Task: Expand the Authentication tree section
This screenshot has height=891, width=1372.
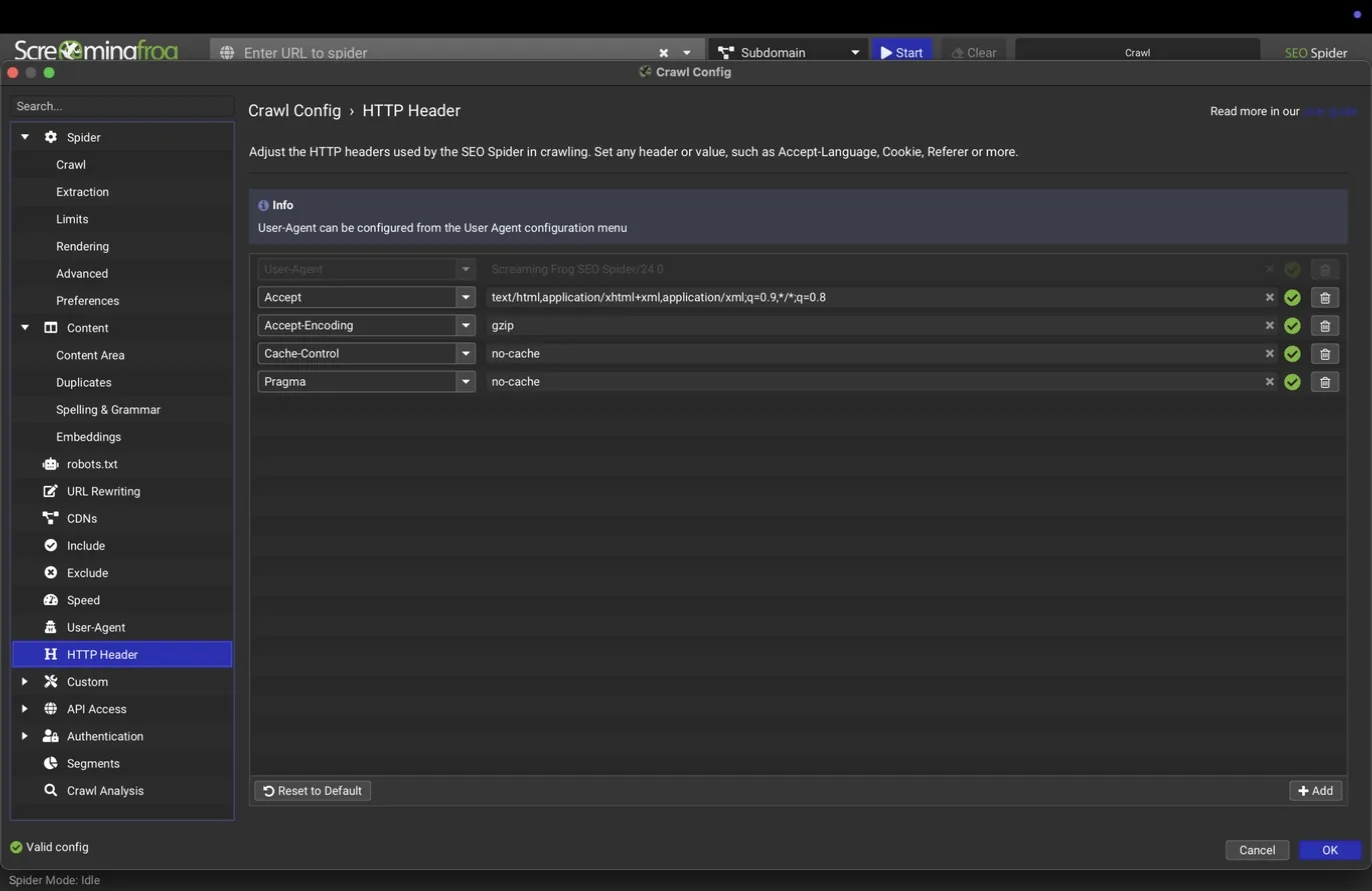Action: [25, 736]
